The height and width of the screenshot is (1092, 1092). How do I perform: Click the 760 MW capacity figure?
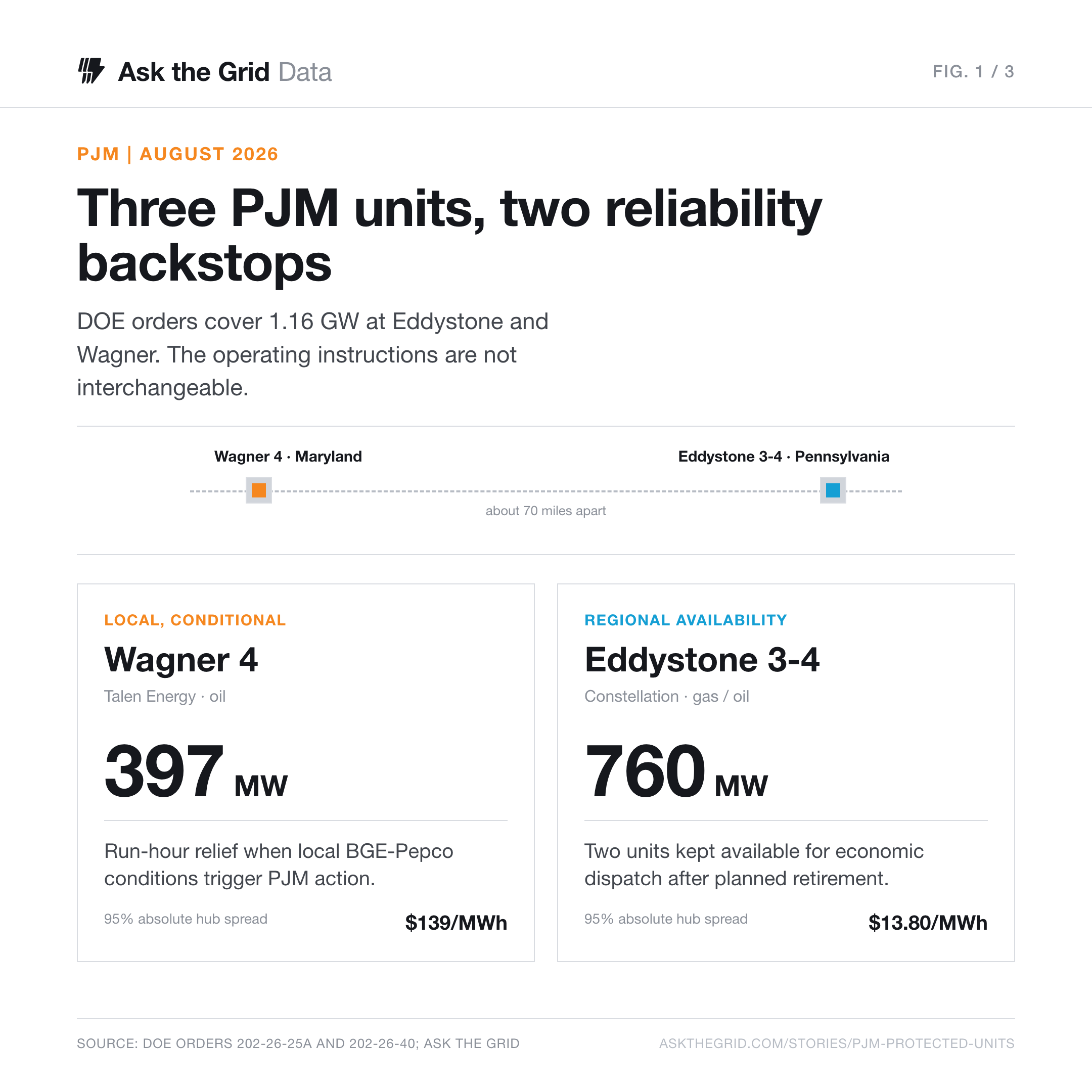point(676,770)
